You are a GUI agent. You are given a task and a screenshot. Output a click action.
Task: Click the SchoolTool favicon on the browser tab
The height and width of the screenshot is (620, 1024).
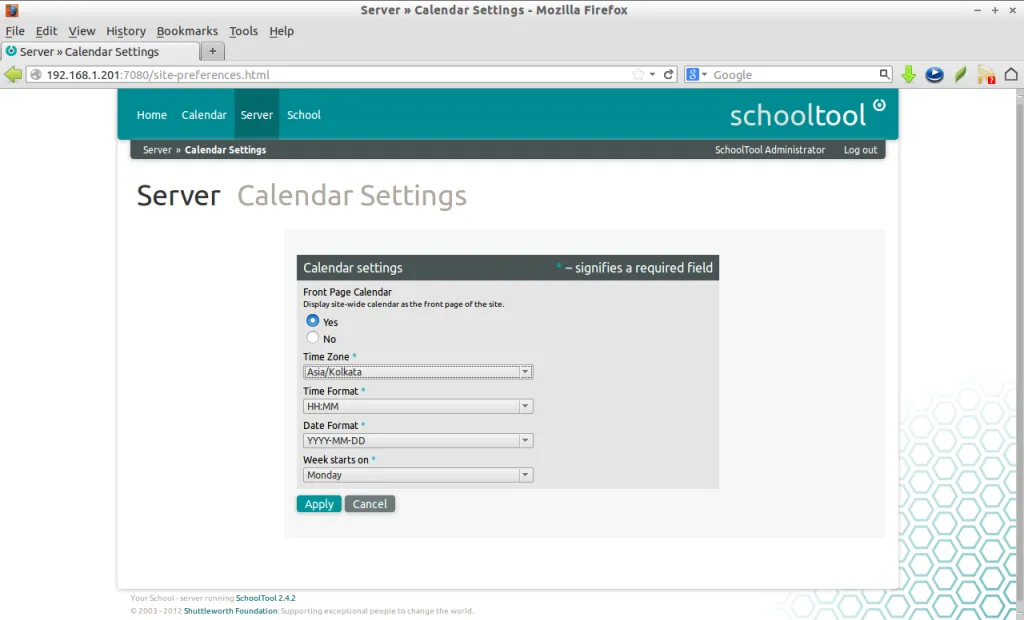click(x=10, y=51)
